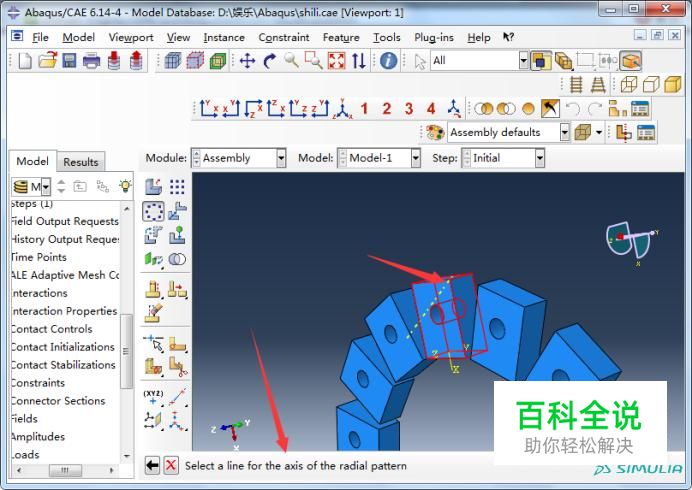Image resolution: width=692 pixels, height=490 pixels.
Task: Toggle the selected hammer display icon
Action: tap(550, 109)
